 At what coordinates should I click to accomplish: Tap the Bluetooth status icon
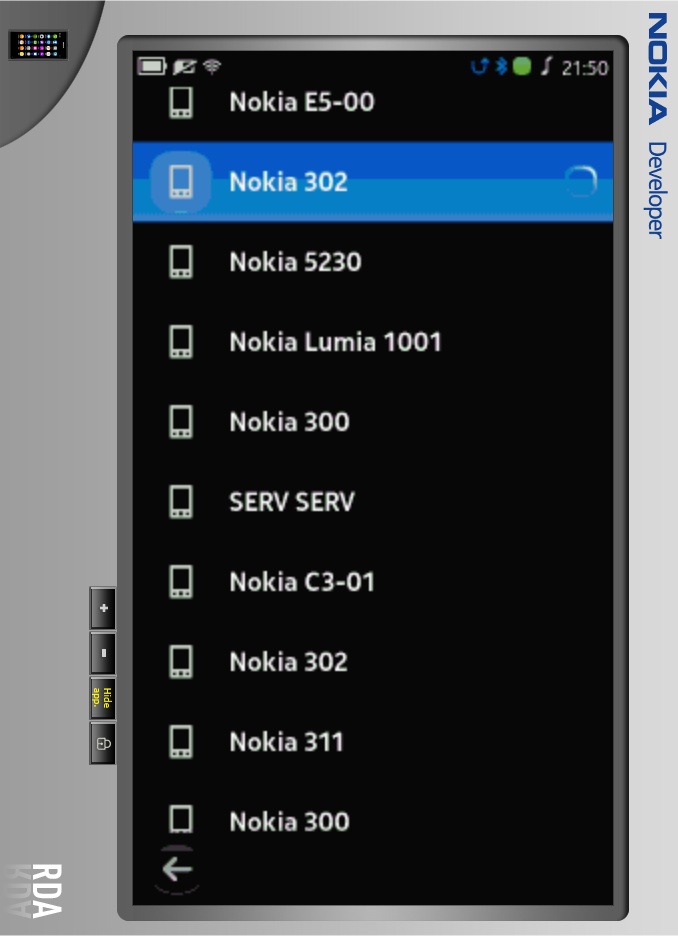pyautogui.click(x=501, y=67)
